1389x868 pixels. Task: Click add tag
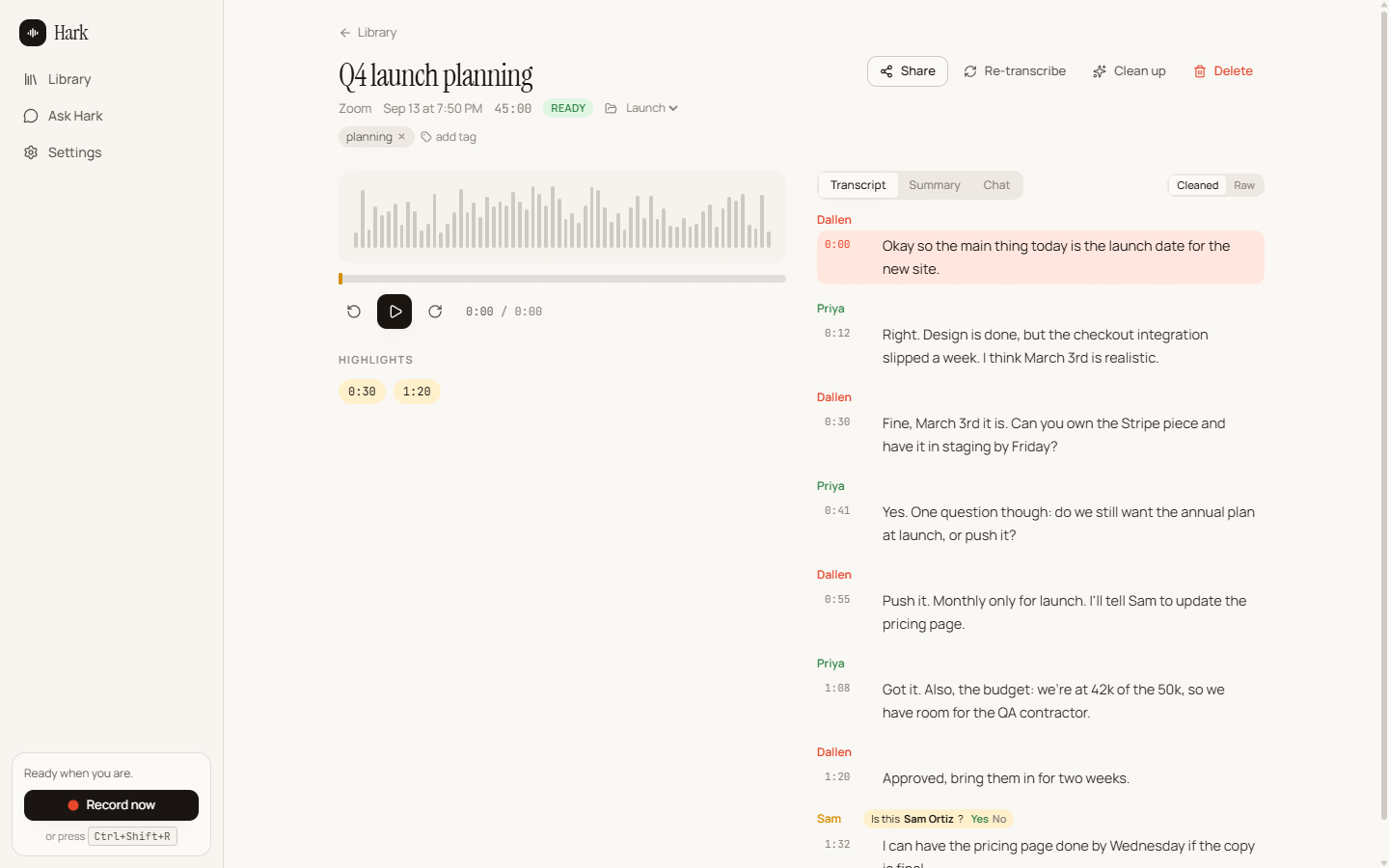(x=449, y=137)
